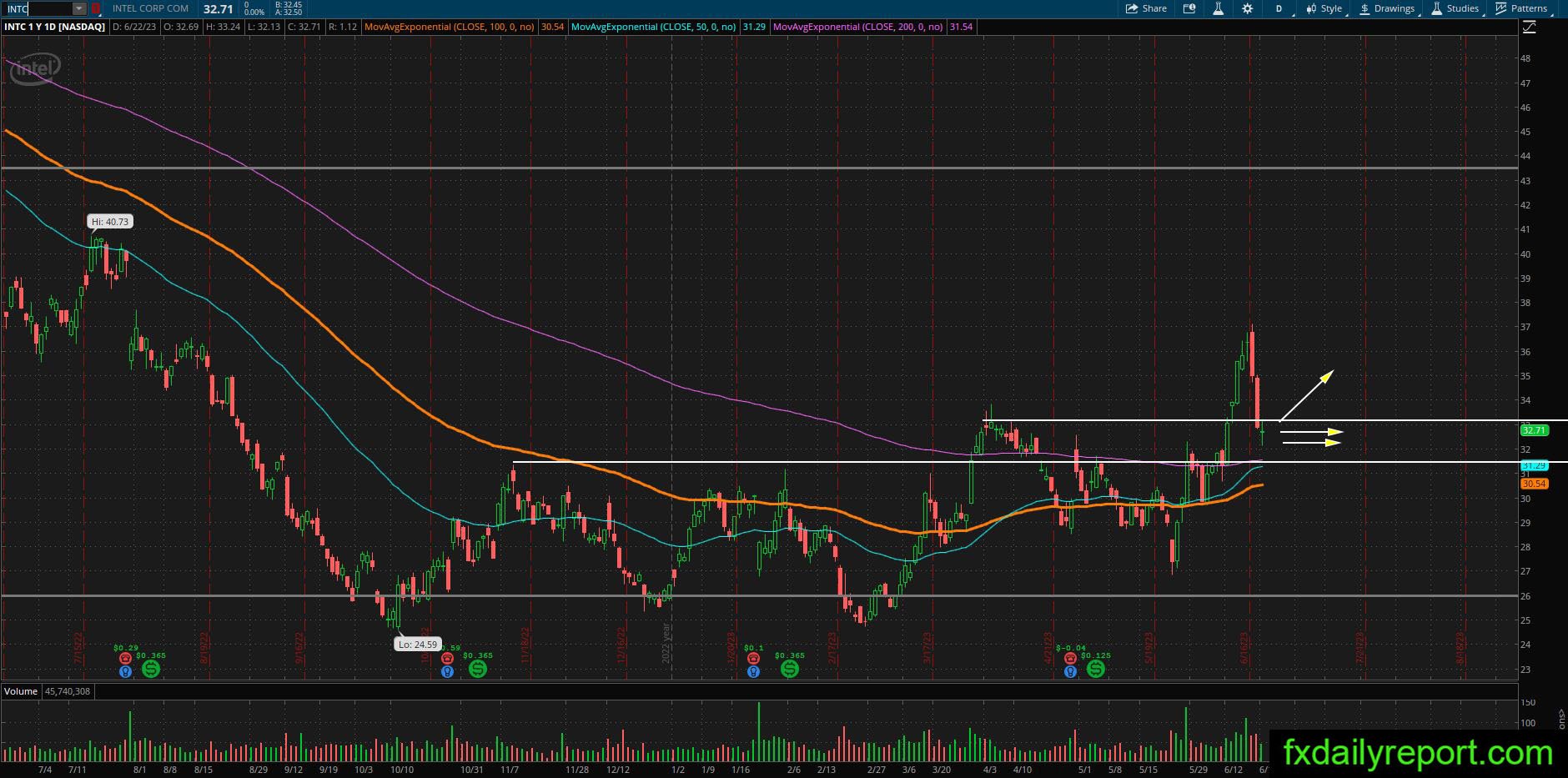Viewport: 1568px width, 778px height.
Task: Open the Share menu
Action: point(1146,8)
